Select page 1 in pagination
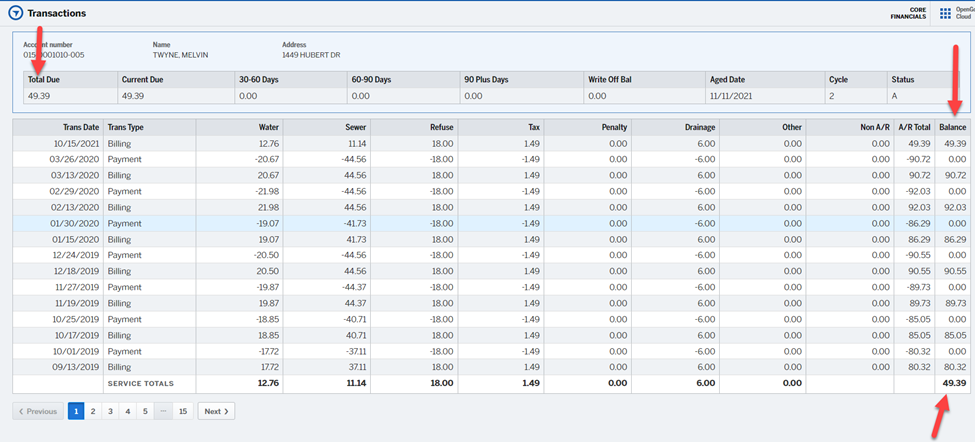Screen dimensions: 975x442 point(76,411)
